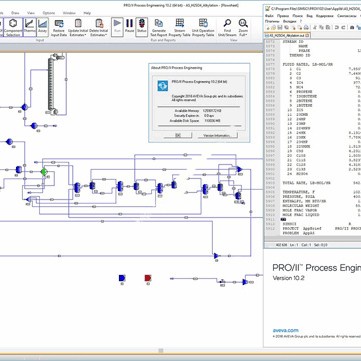Click Redo icon in editor toolbar
Viewport: 361px width, 361px height.
coord(343,27)
